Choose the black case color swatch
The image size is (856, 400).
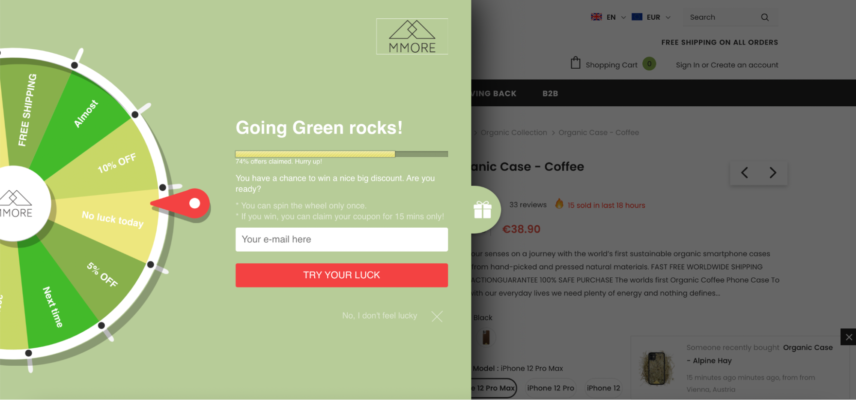click(x=485, y=337)
